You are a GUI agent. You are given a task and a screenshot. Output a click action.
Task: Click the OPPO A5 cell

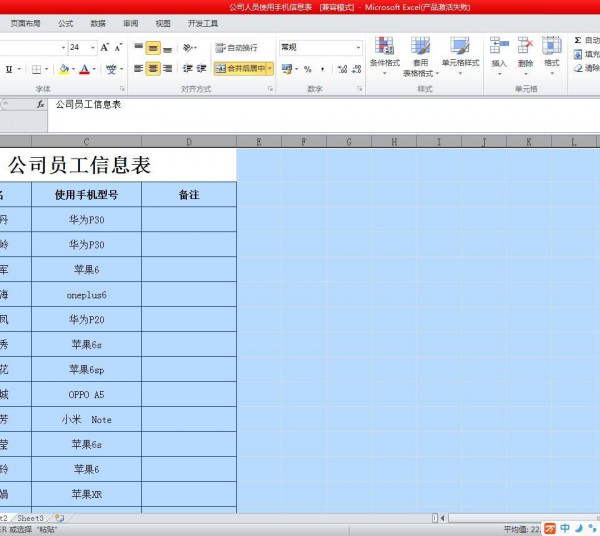click(86, 394)
